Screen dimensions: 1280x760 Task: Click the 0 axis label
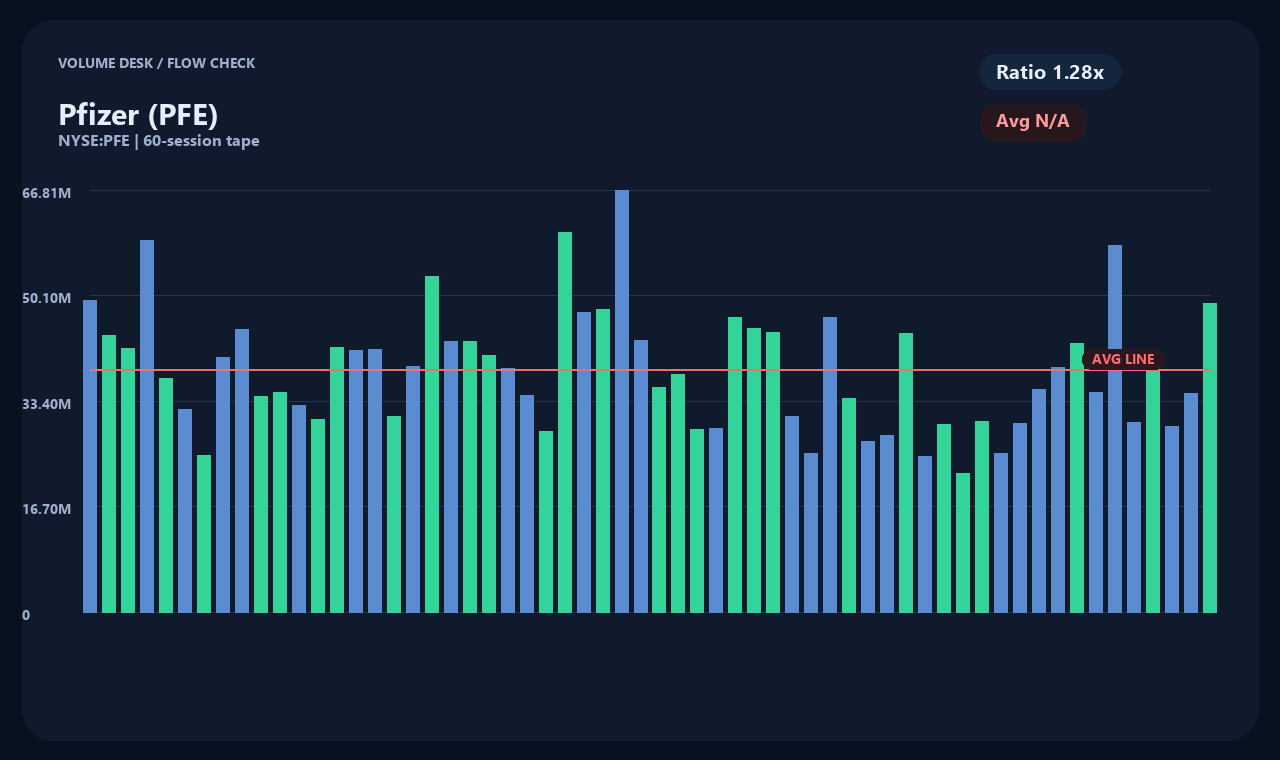(x=26, y=615)
